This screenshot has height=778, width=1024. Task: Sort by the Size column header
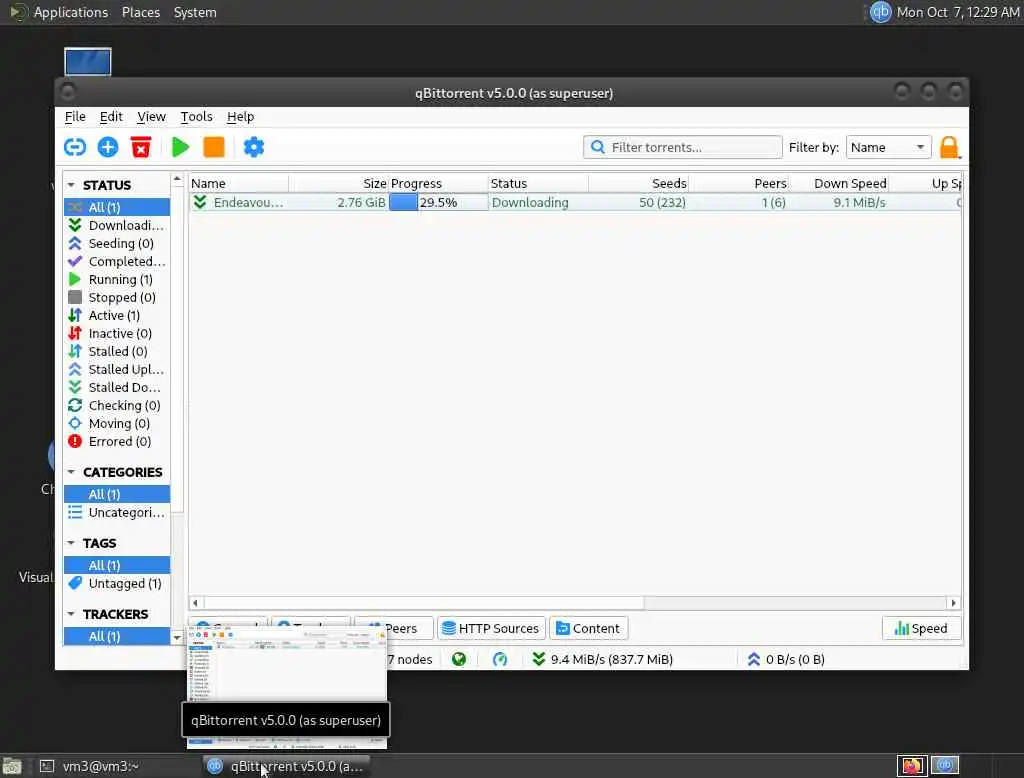click(x=338, y=184)
